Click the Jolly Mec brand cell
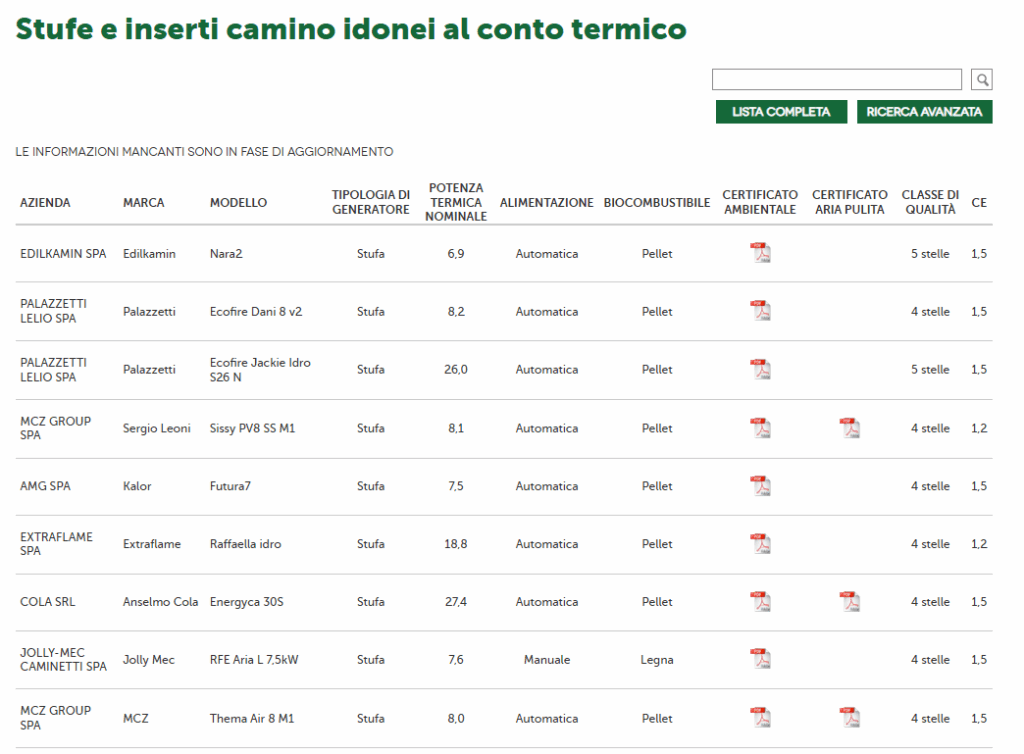The width and height of the screenshot is (1024, 754). 149,659
